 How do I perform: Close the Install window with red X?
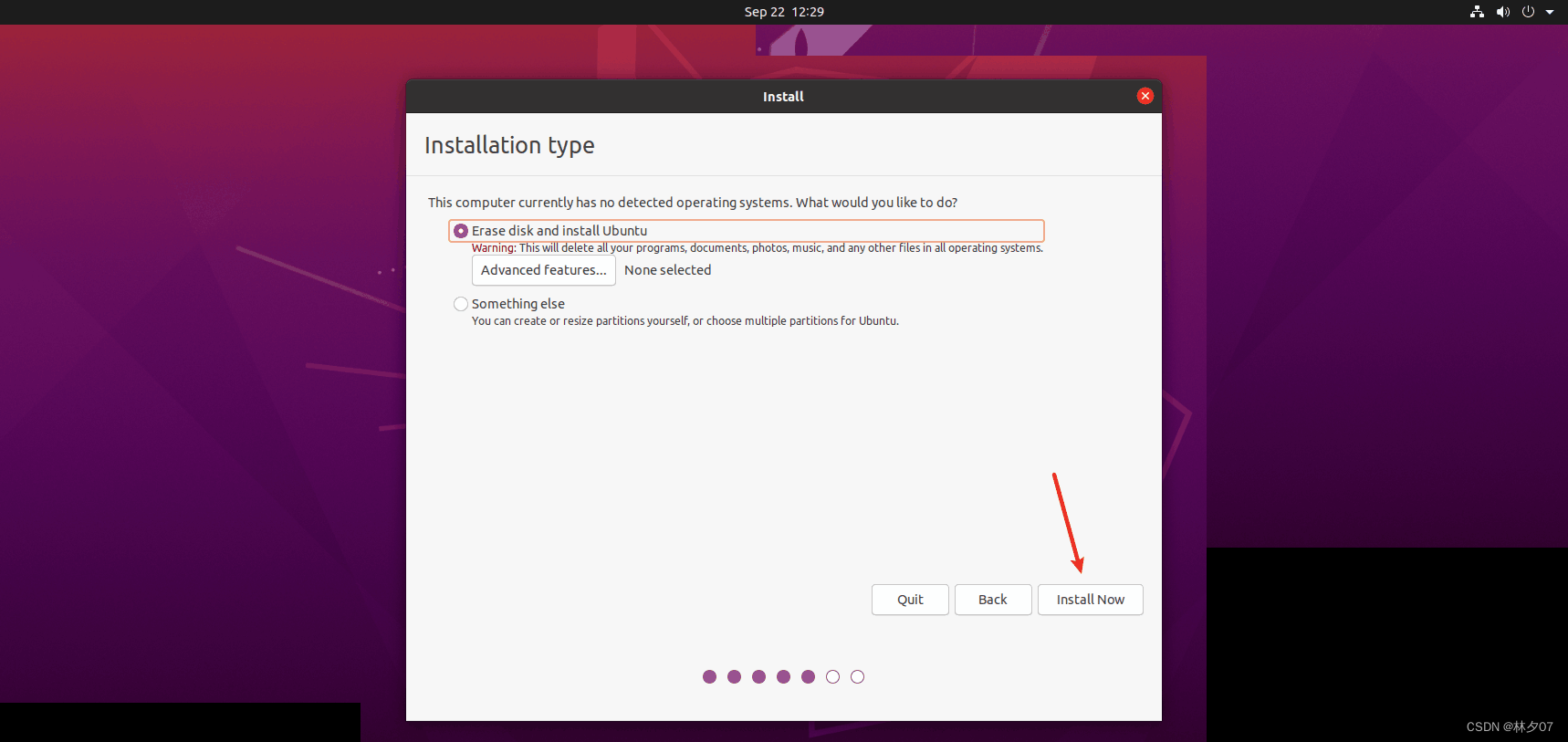(1145, 96)
